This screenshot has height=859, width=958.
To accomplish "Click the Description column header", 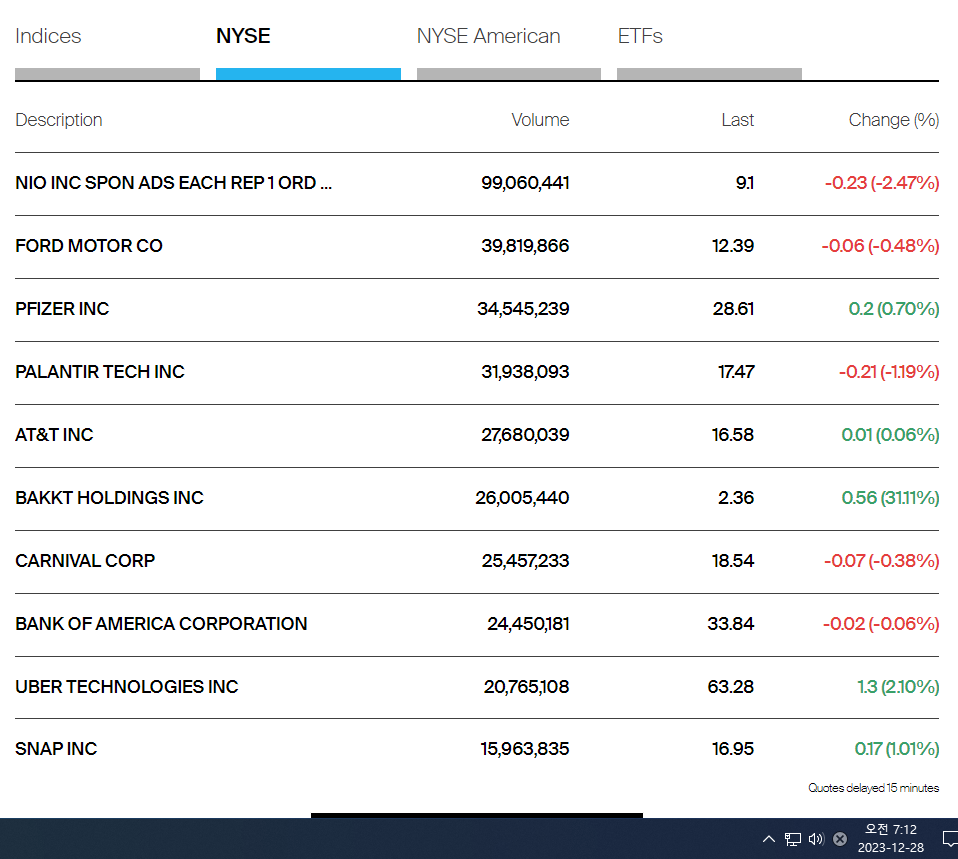I will [59, 120].
